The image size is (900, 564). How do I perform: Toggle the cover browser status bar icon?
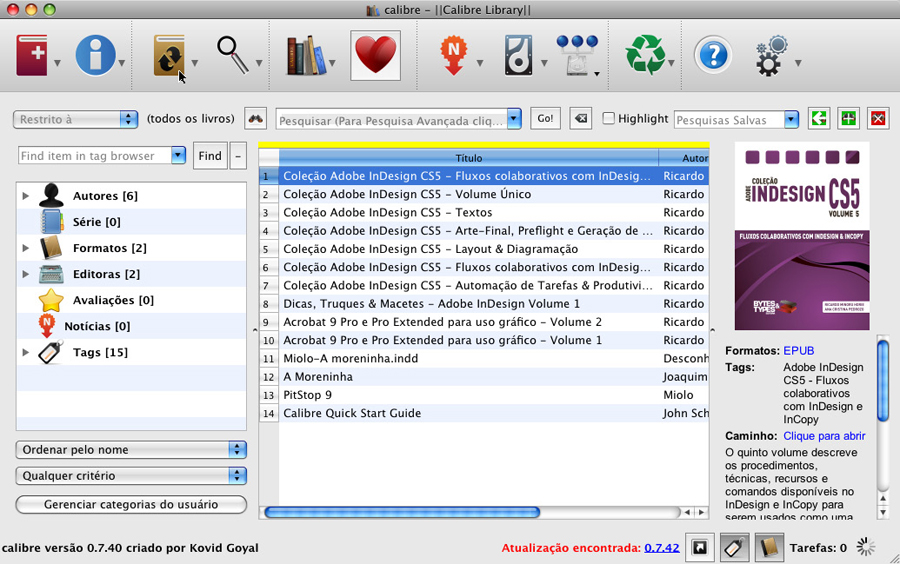point(700,548)
